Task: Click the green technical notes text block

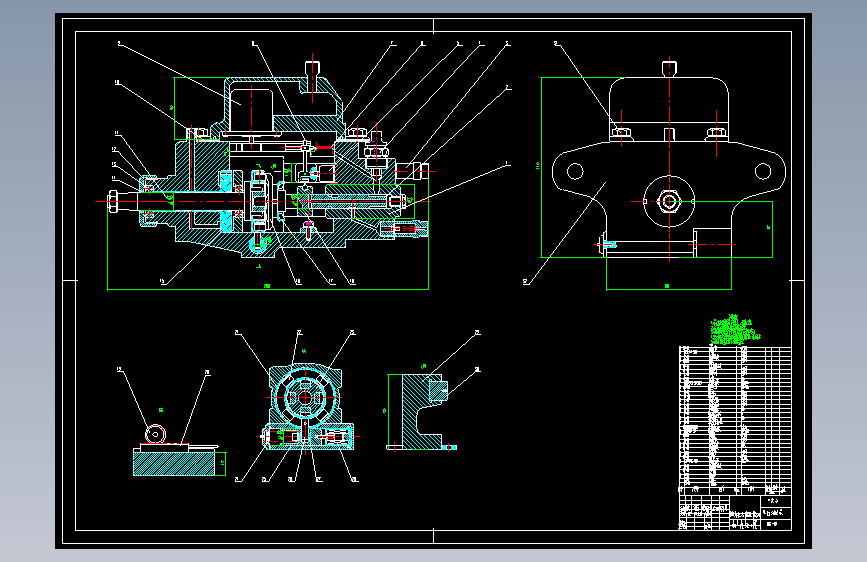Action: 735,330
